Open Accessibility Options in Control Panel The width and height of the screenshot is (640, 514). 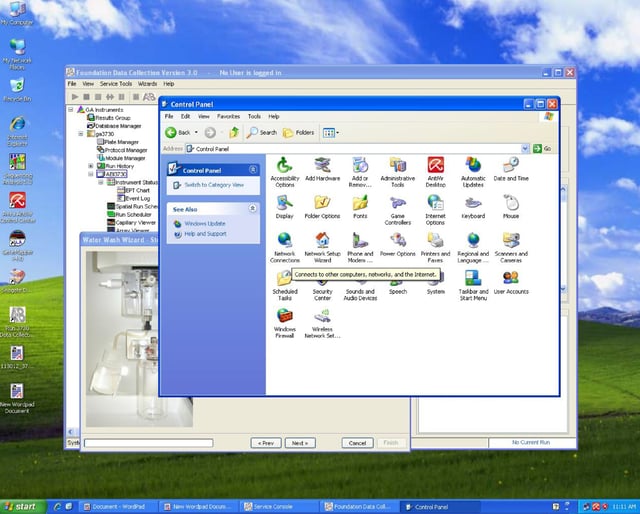click(x=284, y=172)
